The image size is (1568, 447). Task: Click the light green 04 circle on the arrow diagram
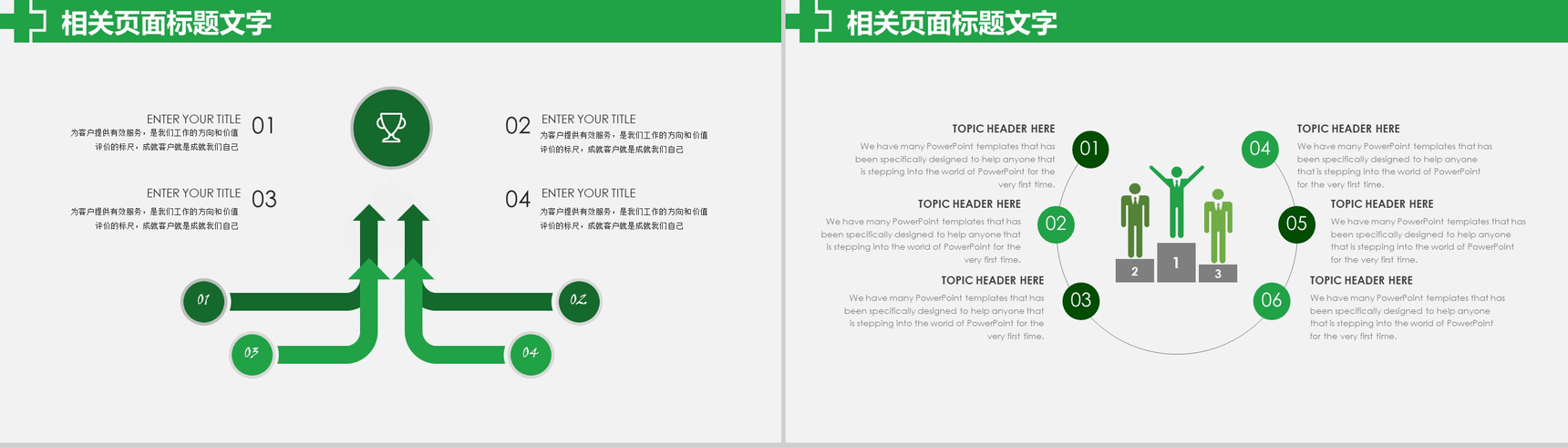pos(530,353)
